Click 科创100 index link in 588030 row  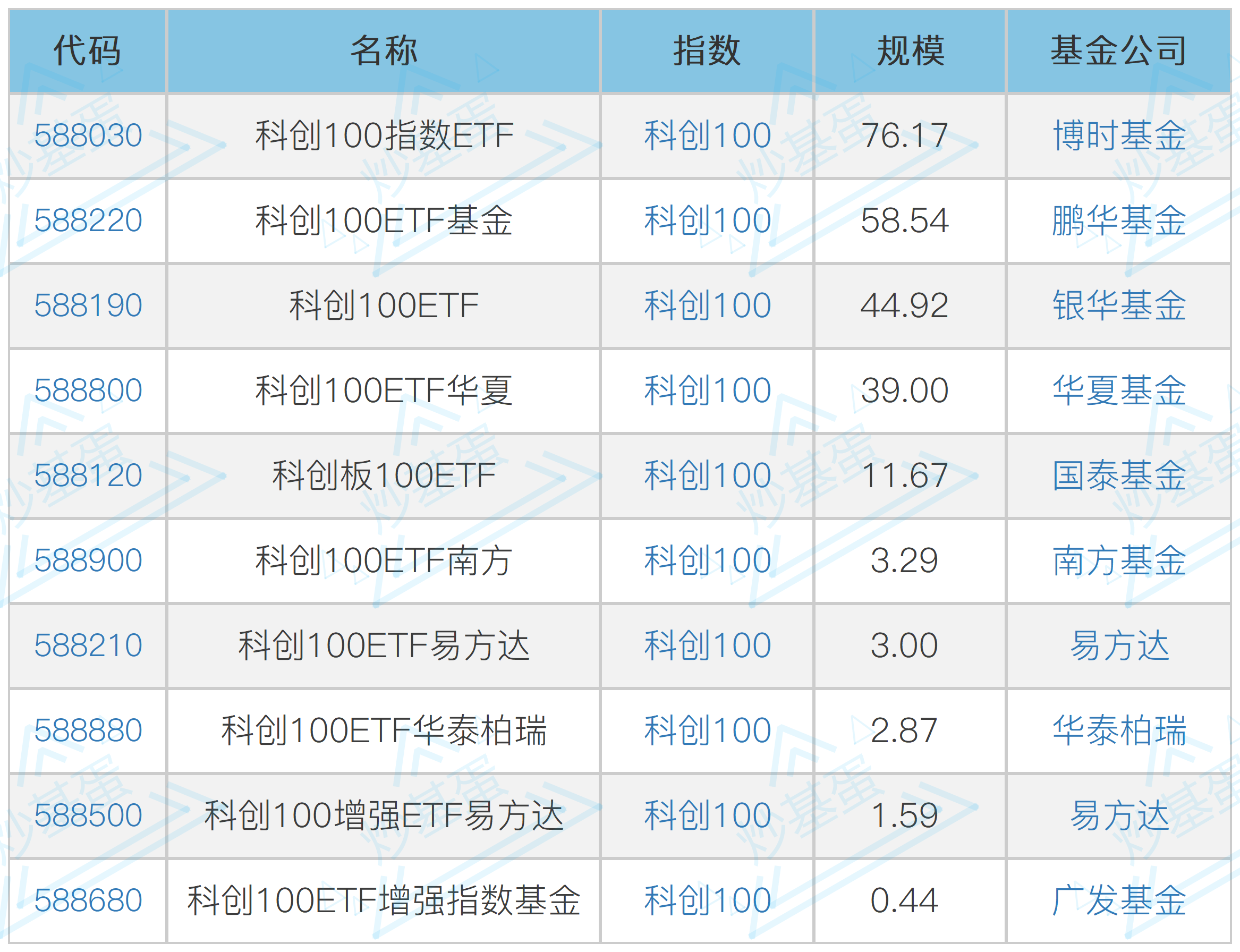(707, 135)
